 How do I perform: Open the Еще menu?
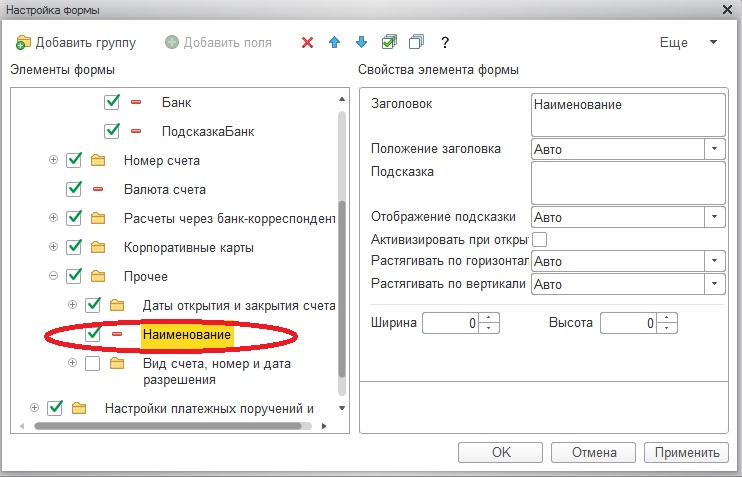click(689, 43)
